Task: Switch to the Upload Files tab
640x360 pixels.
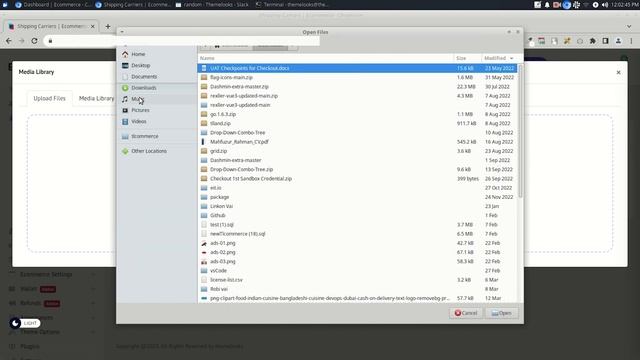Action: (49, 98)
